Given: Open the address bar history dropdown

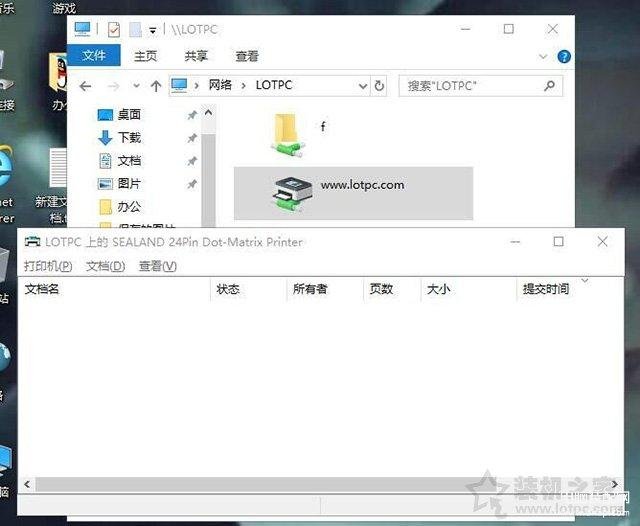Looking at the screenshot, I should click(x=362, y=86).
